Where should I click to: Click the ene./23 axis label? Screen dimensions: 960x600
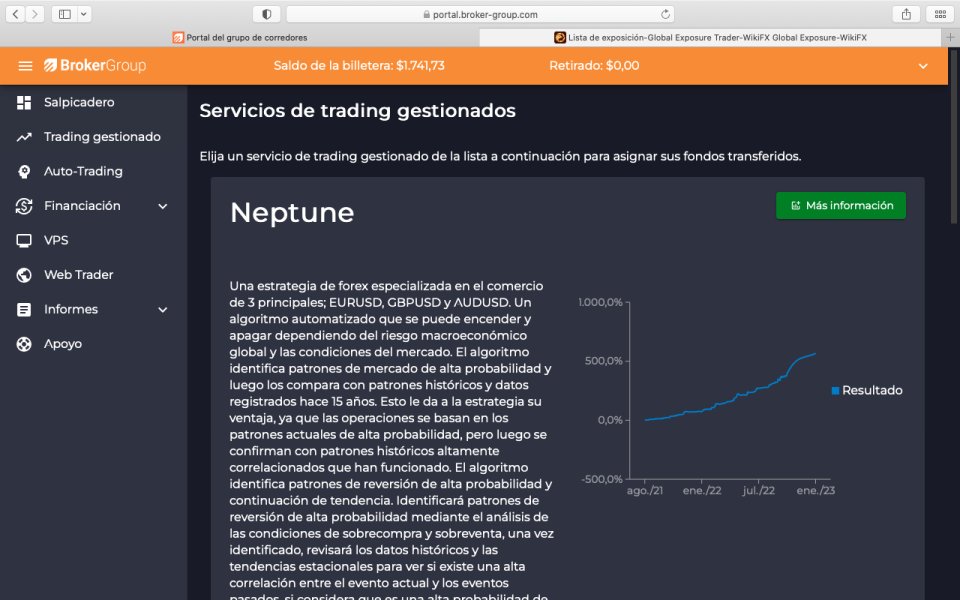pos(816,490)
